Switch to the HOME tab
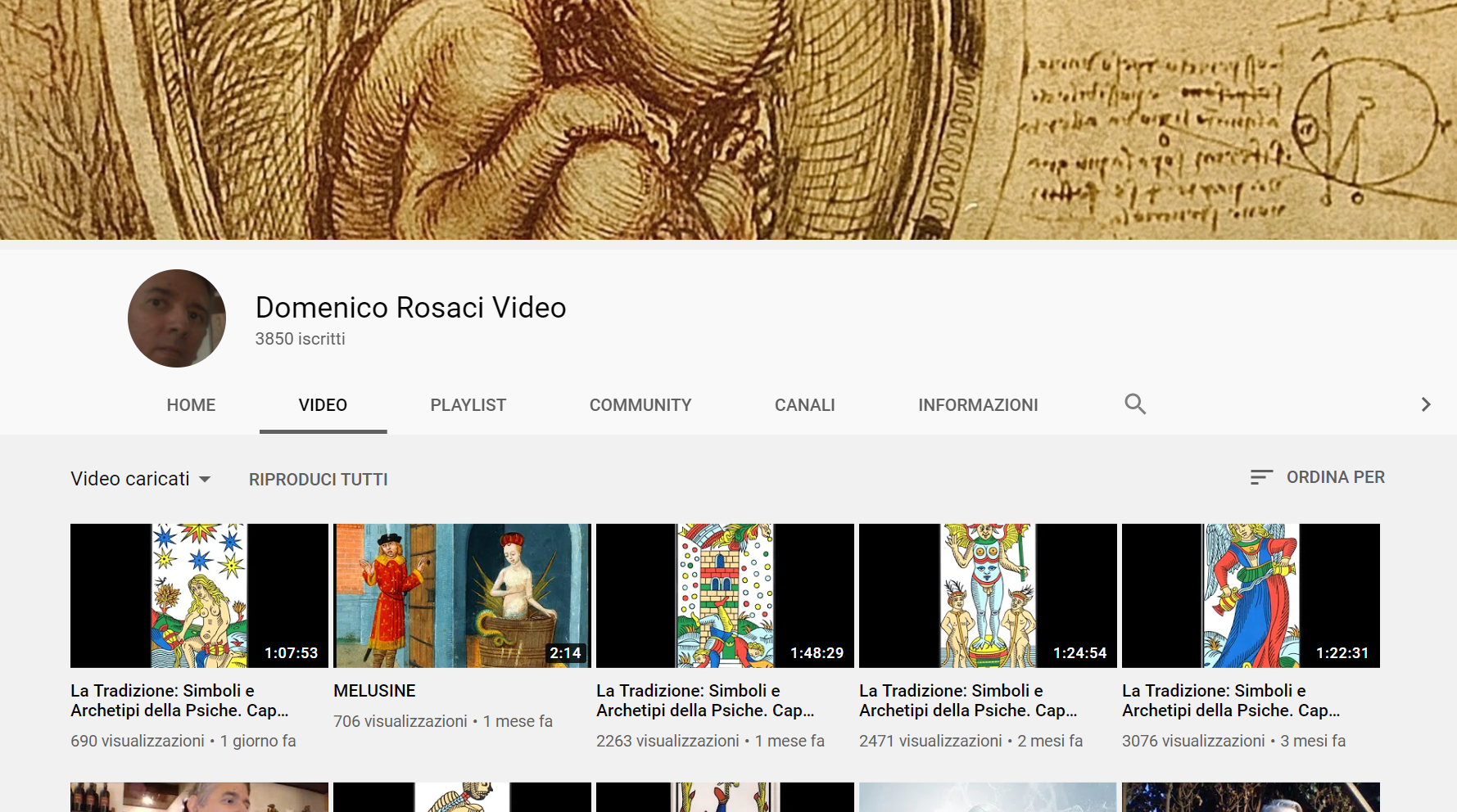Viewport: 1457px width, 812px height. pos(191,405)
